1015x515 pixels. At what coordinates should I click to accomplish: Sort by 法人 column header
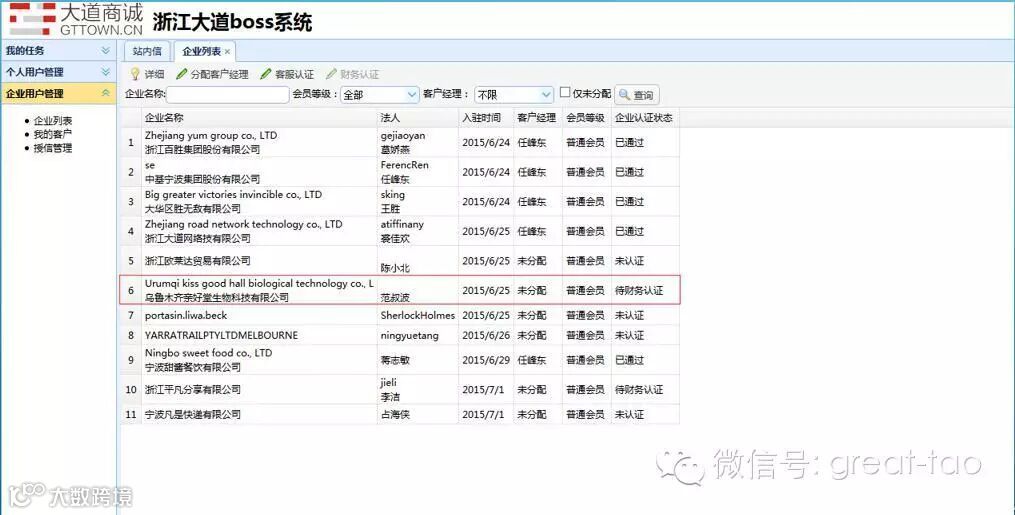coord(418,117)
